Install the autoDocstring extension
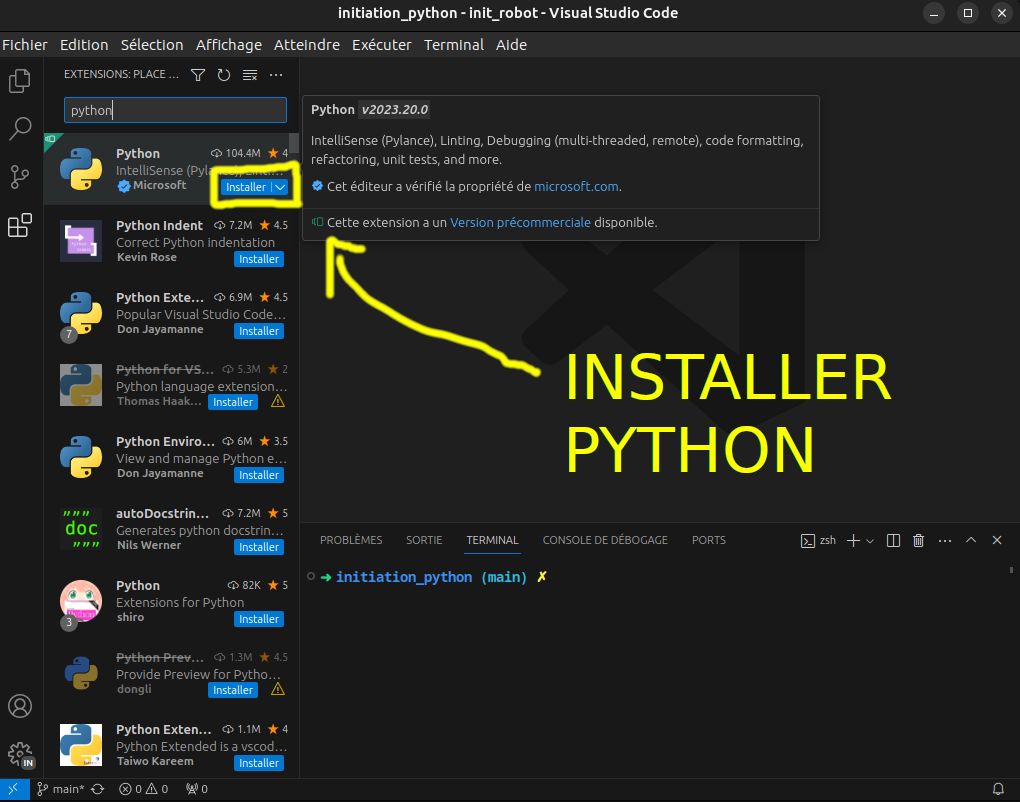The width and height of the screenshot is (1020, 802). click(x=259, y=547)
